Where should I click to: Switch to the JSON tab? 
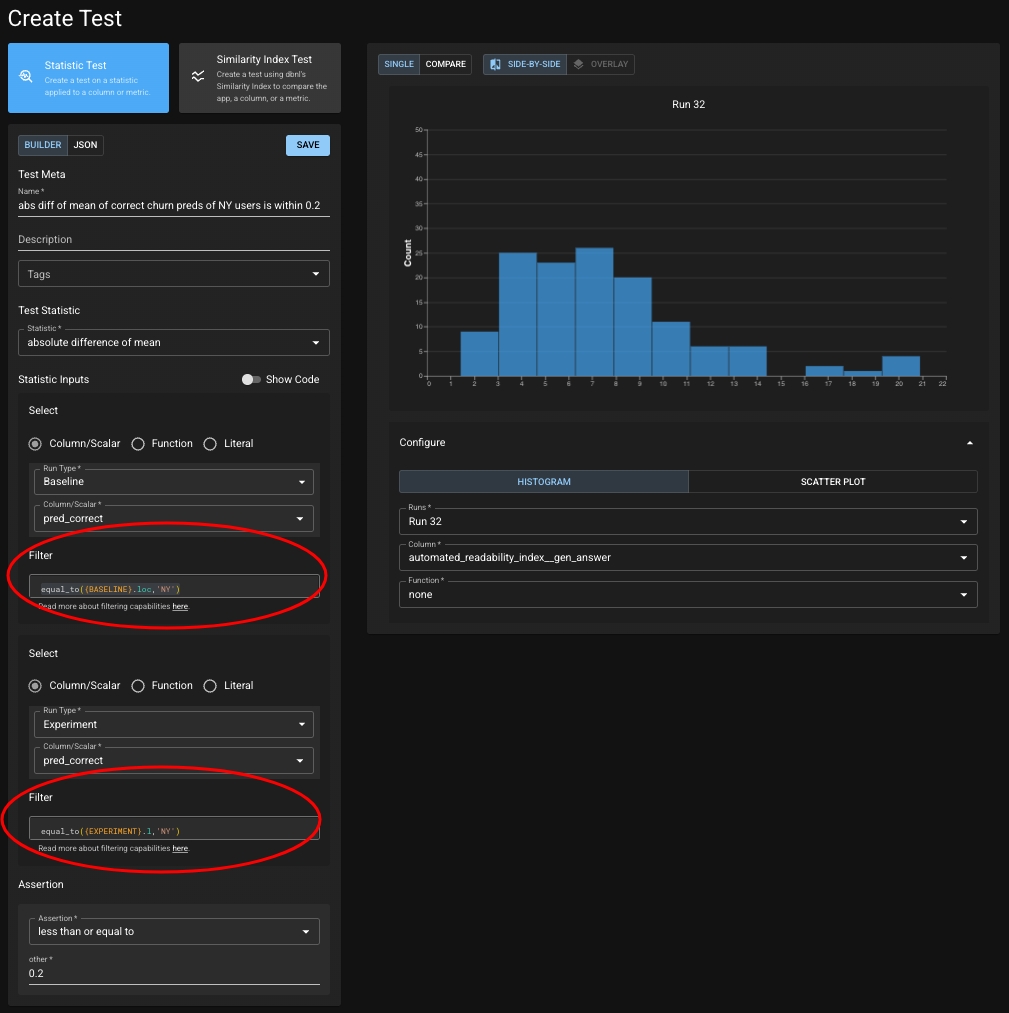(85, 145)
